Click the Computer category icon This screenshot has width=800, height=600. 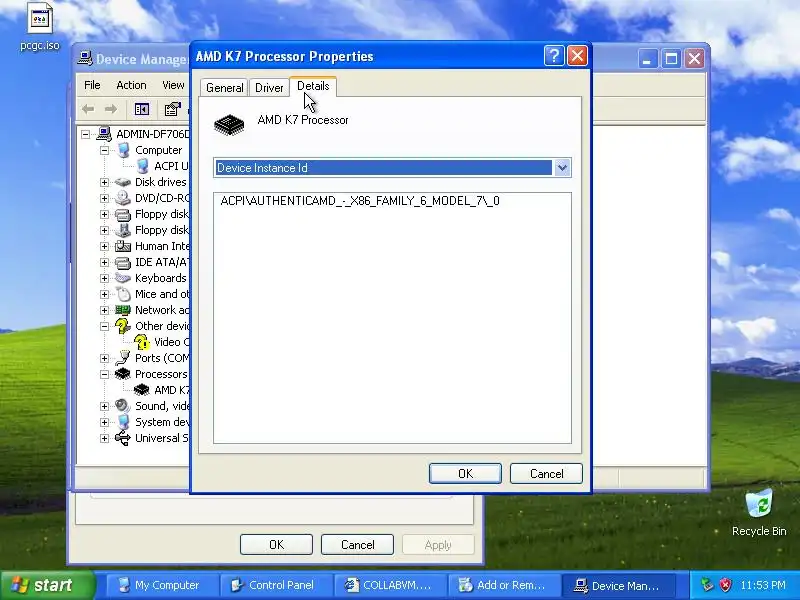pos(123,150)
